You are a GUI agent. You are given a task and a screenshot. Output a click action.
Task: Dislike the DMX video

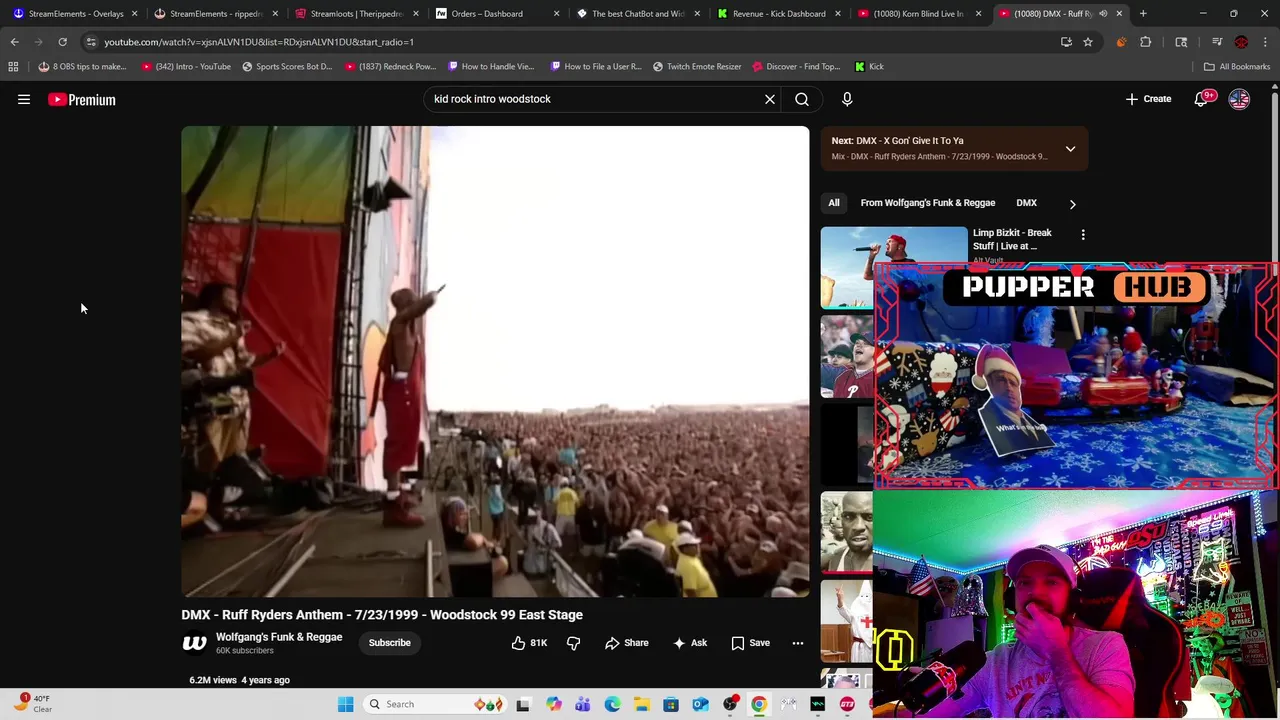tap(573, 643)
